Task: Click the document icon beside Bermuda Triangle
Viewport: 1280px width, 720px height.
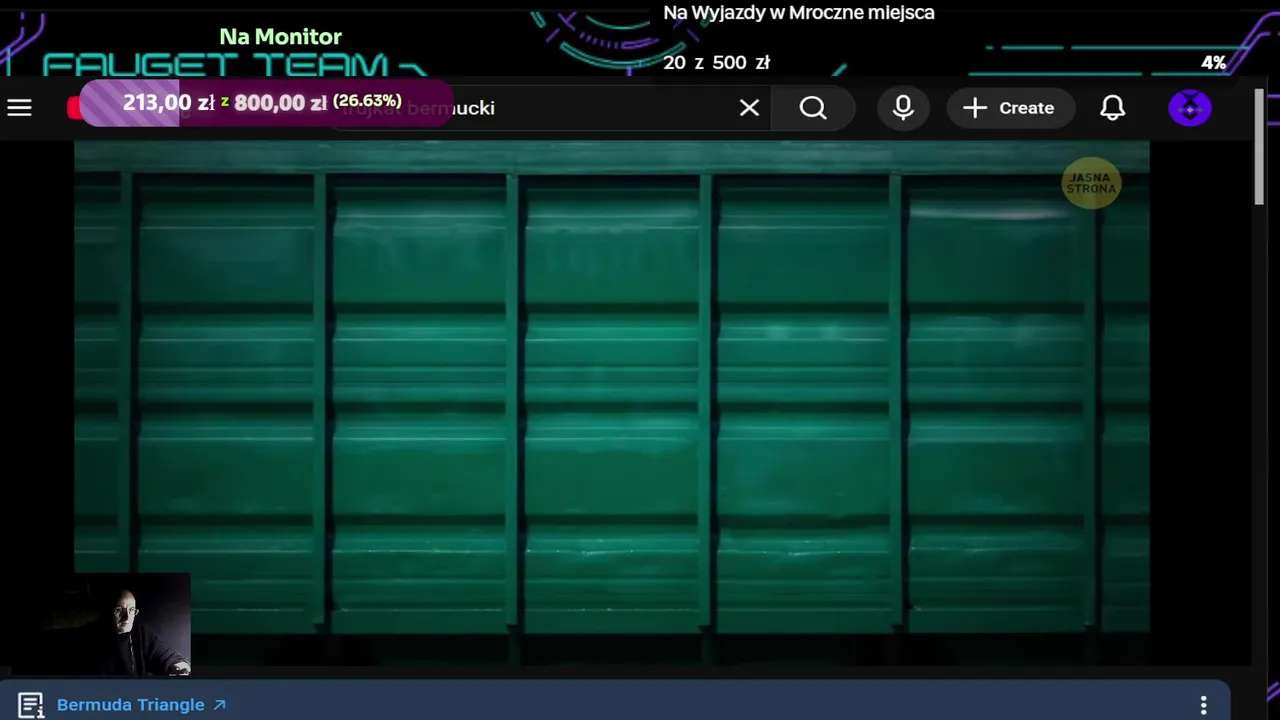Action: [31, 705]
